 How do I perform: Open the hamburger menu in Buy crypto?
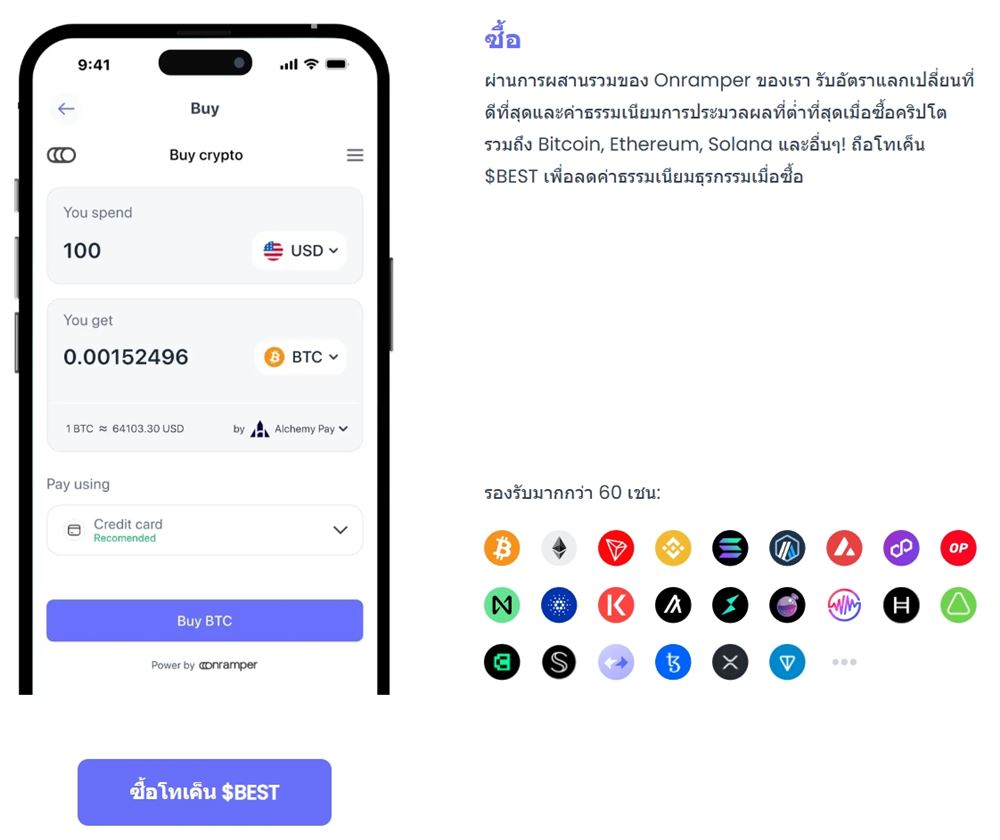pyautogui.click(x=355, y=155)
